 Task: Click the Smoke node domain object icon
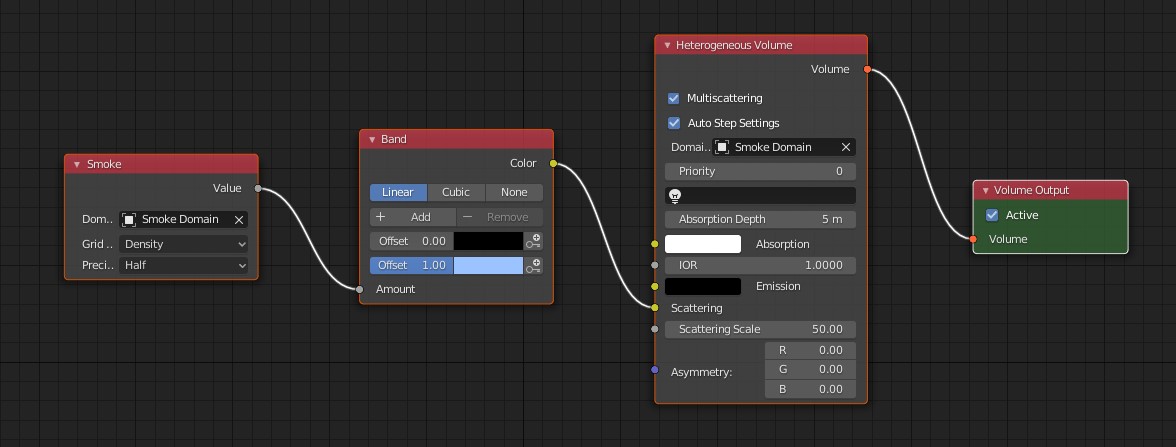(x=130, y=220)
